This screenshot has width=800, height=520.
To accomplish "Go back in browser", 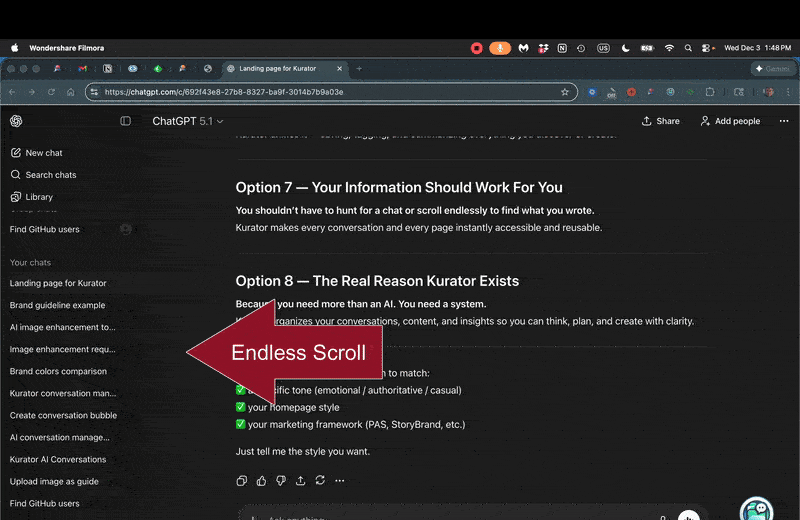I will 12,92.
